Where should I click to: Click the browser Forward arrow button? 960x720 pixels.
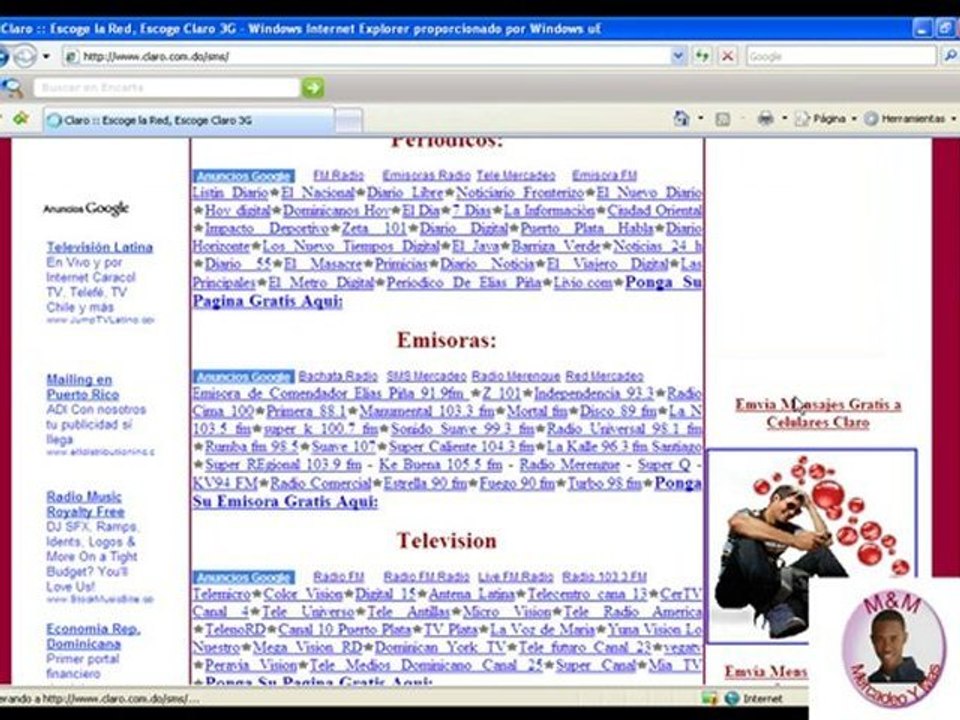[24, 56]
